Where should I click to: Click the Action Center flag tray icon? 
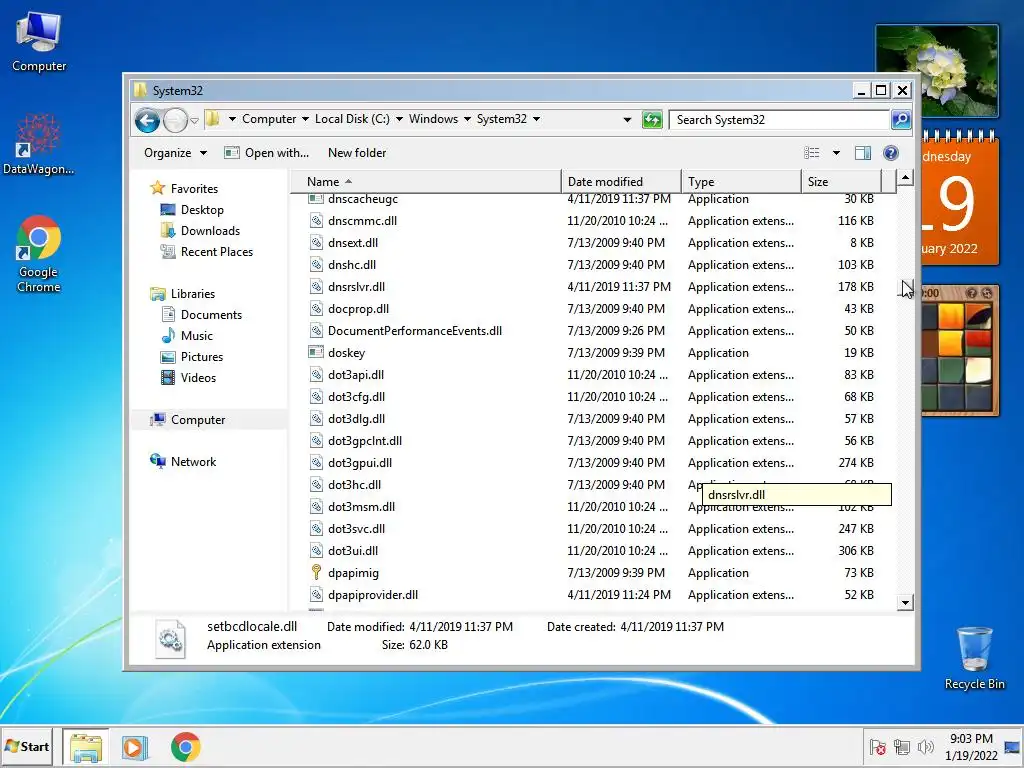(878, 747)
